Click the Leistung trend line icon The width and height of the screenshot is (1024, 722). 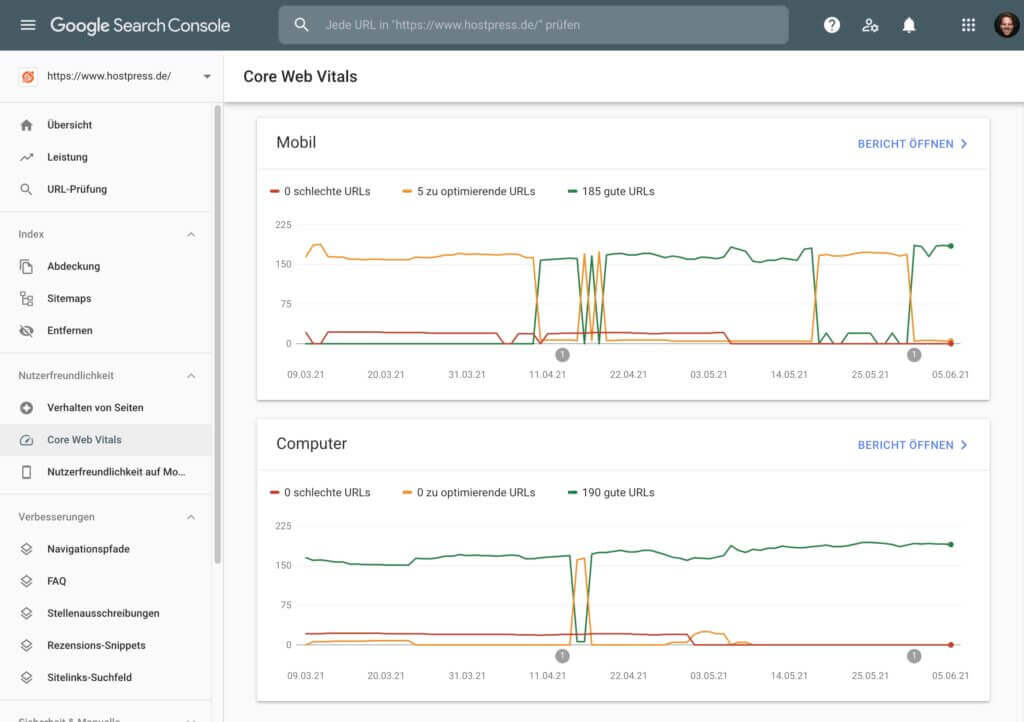pos(26,157)
